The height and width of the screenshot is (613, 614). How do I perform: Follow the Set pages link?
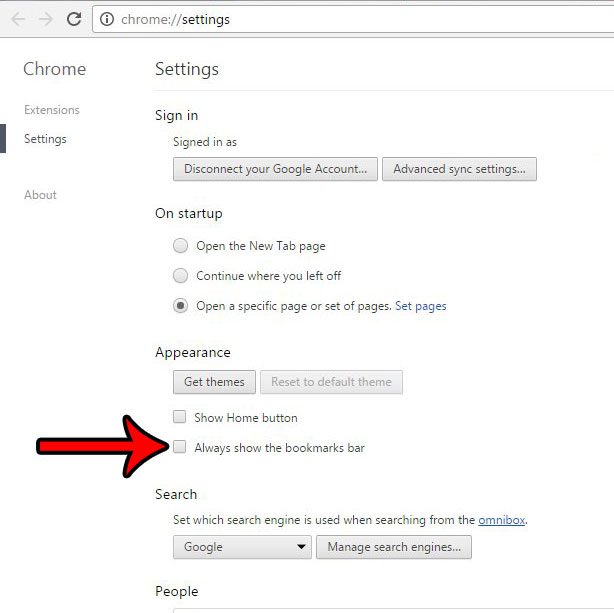click(421, 306)
